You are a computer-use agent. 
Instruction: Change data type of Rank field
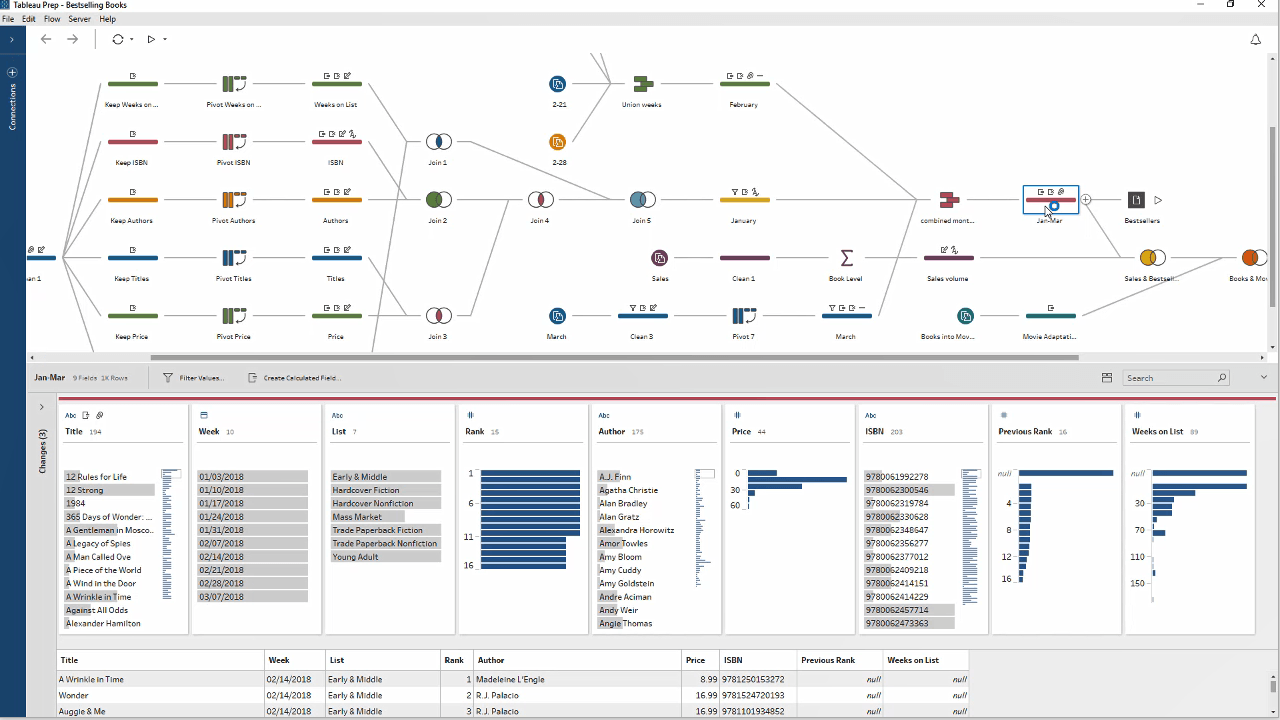(x=470, y=415)
